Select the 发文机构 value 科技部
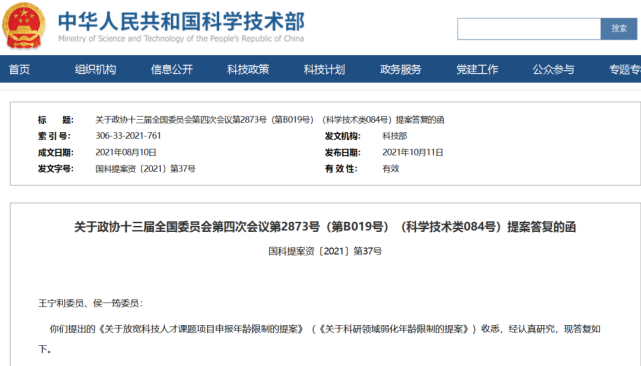Viewport: 641px width, 366px height. 395,136
